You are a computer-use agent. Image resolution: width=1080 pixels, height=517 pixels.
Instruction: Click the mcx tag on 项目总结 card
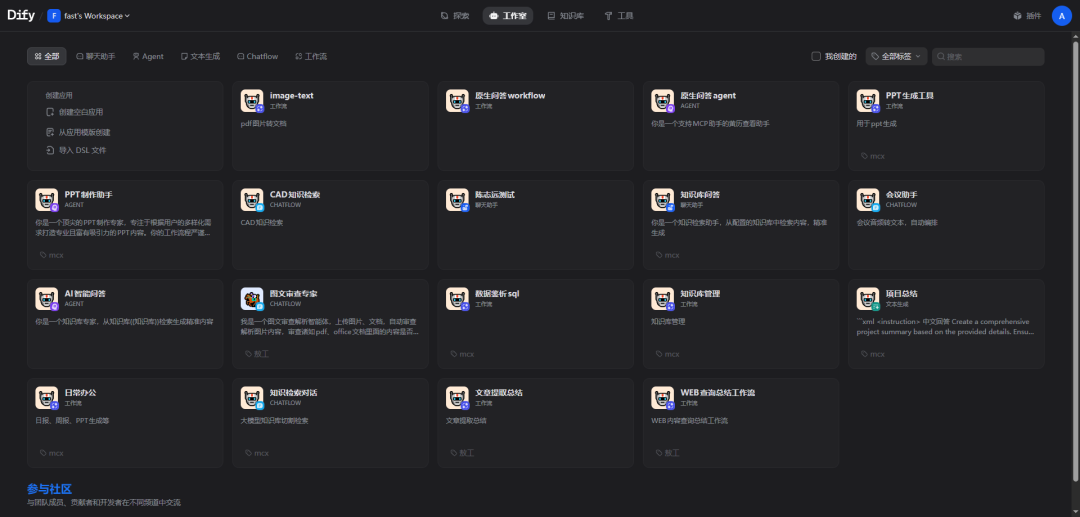[877, 354]
